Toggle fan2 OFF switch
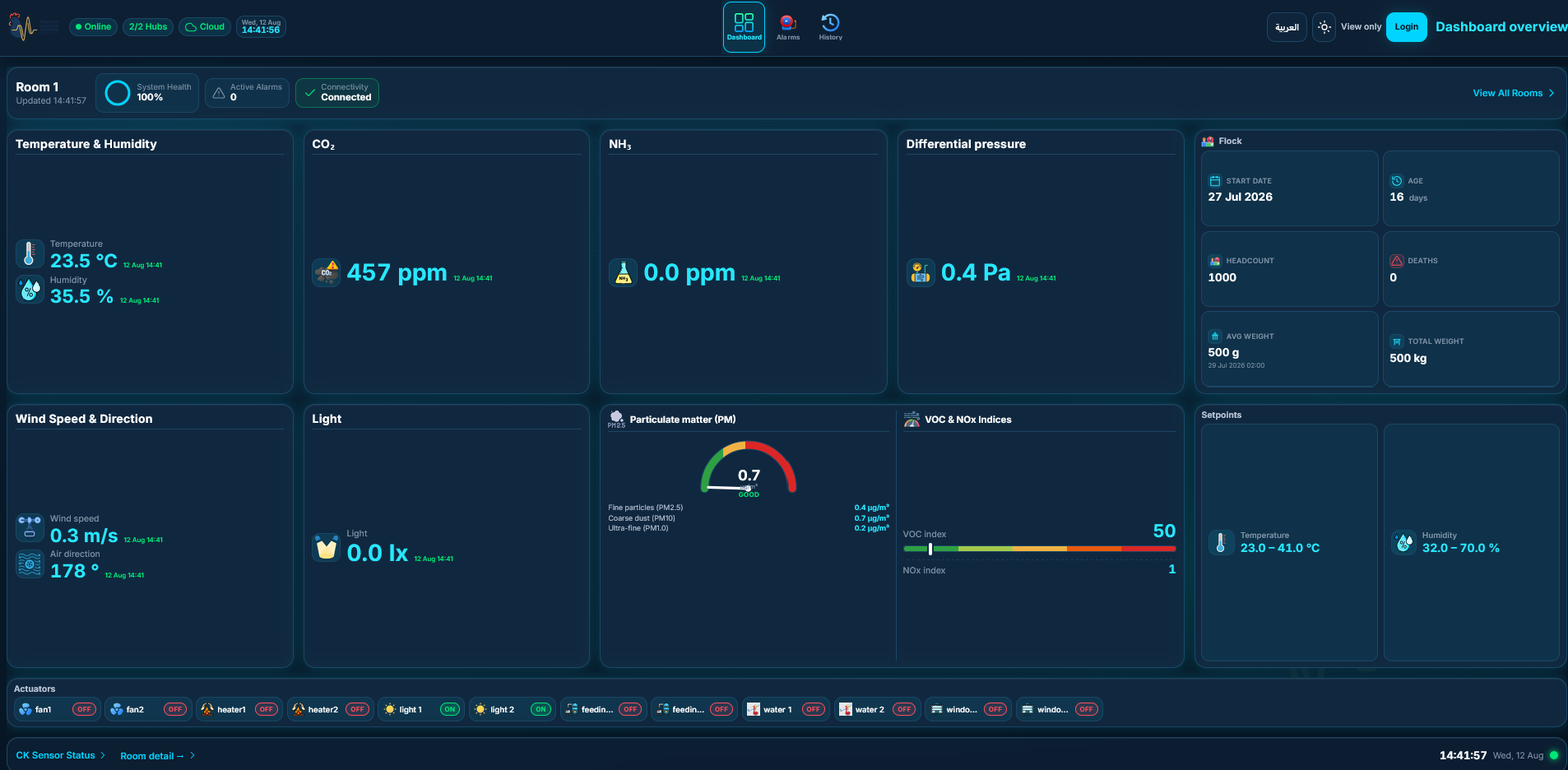Screen dimensions: 1568x770 tap(175, 709)
